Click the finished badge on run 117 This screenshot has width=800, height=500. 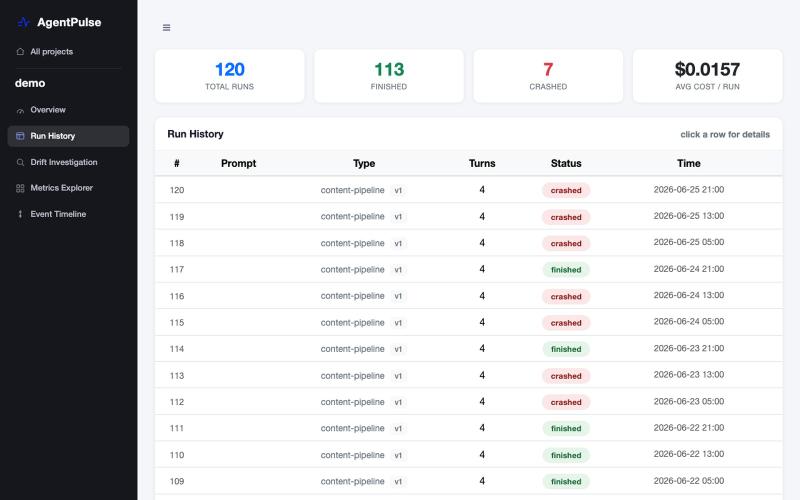coord(566,270)
